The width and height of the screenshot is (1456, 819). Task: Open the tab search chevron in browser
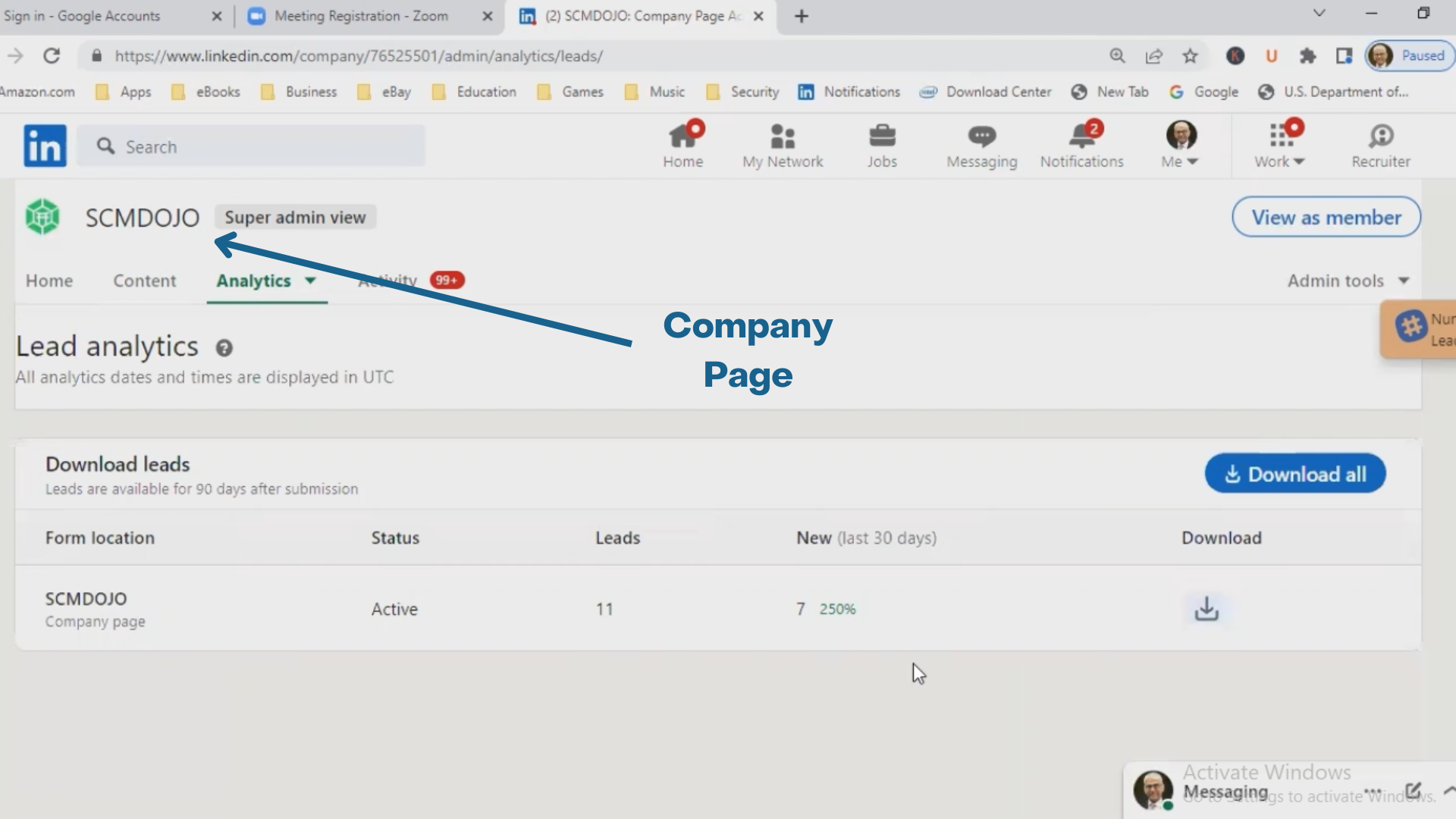point(1319,13)
